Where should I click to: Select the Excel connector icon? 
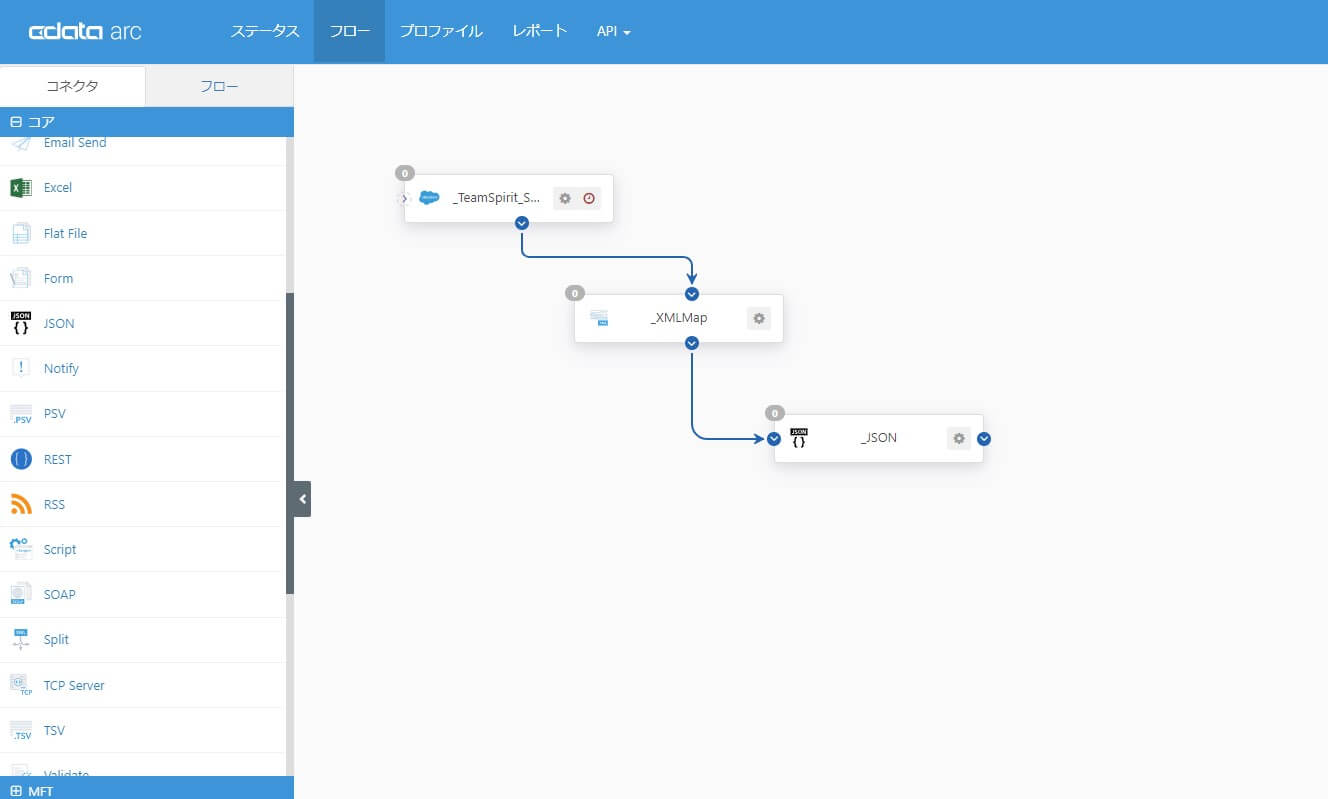[x=21, y=188]
